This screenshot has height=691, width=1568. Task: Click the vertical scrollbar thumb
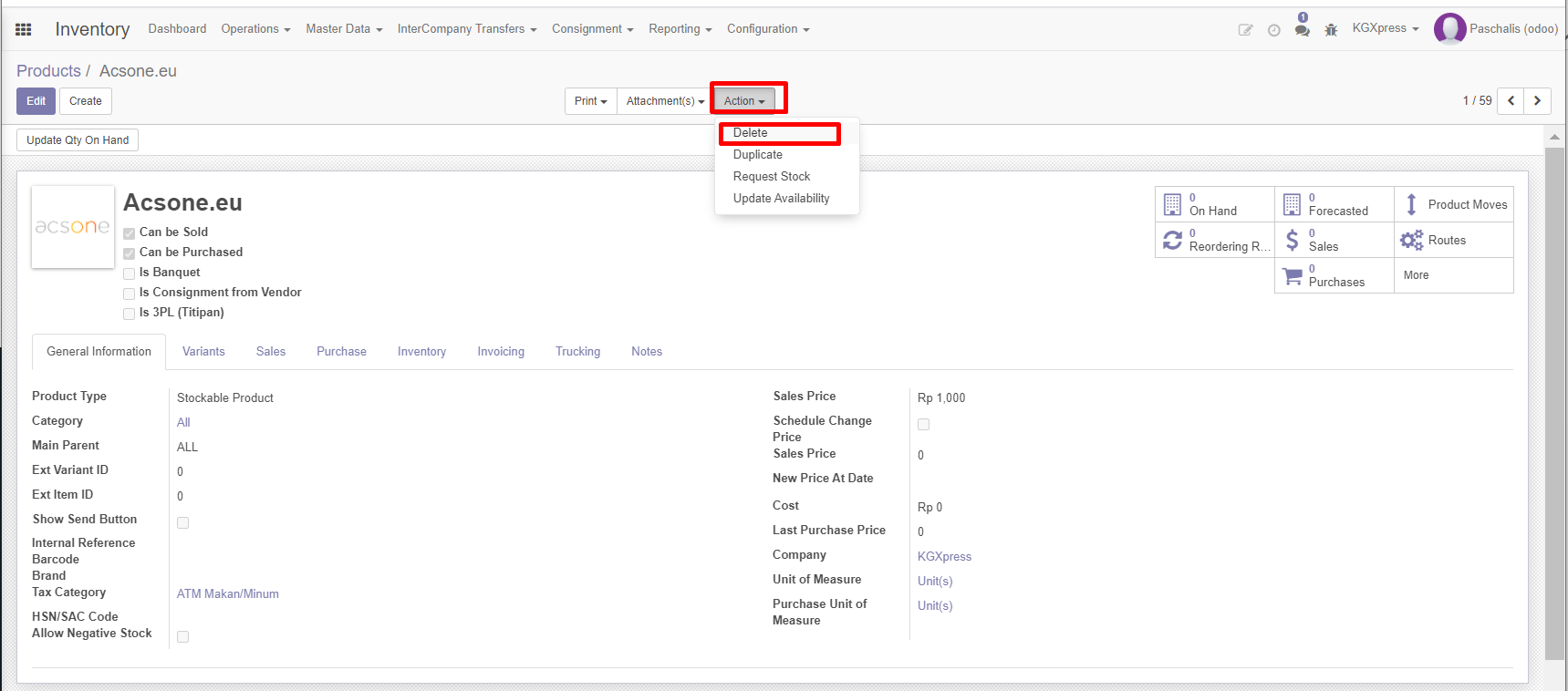click(1554, 403)
